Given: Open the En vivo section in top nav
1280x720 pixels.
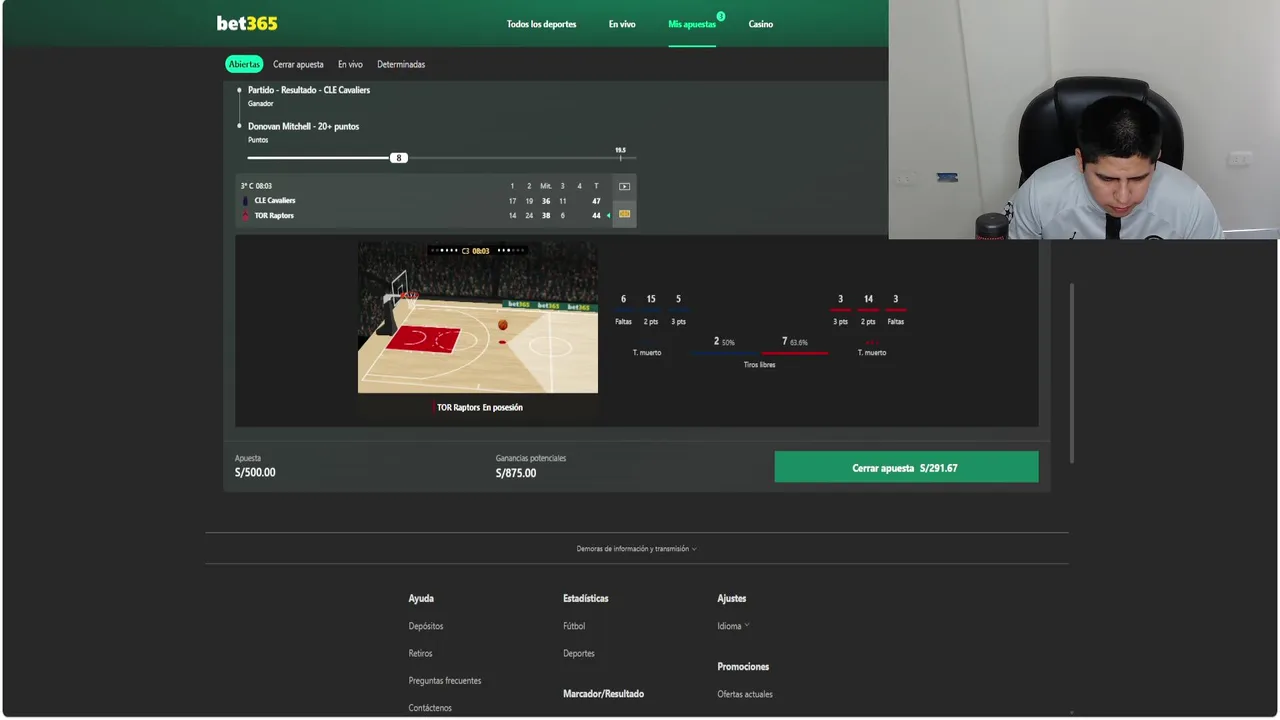Looking at the screenshot, I should pyautogui.click(x=622, y=24).
